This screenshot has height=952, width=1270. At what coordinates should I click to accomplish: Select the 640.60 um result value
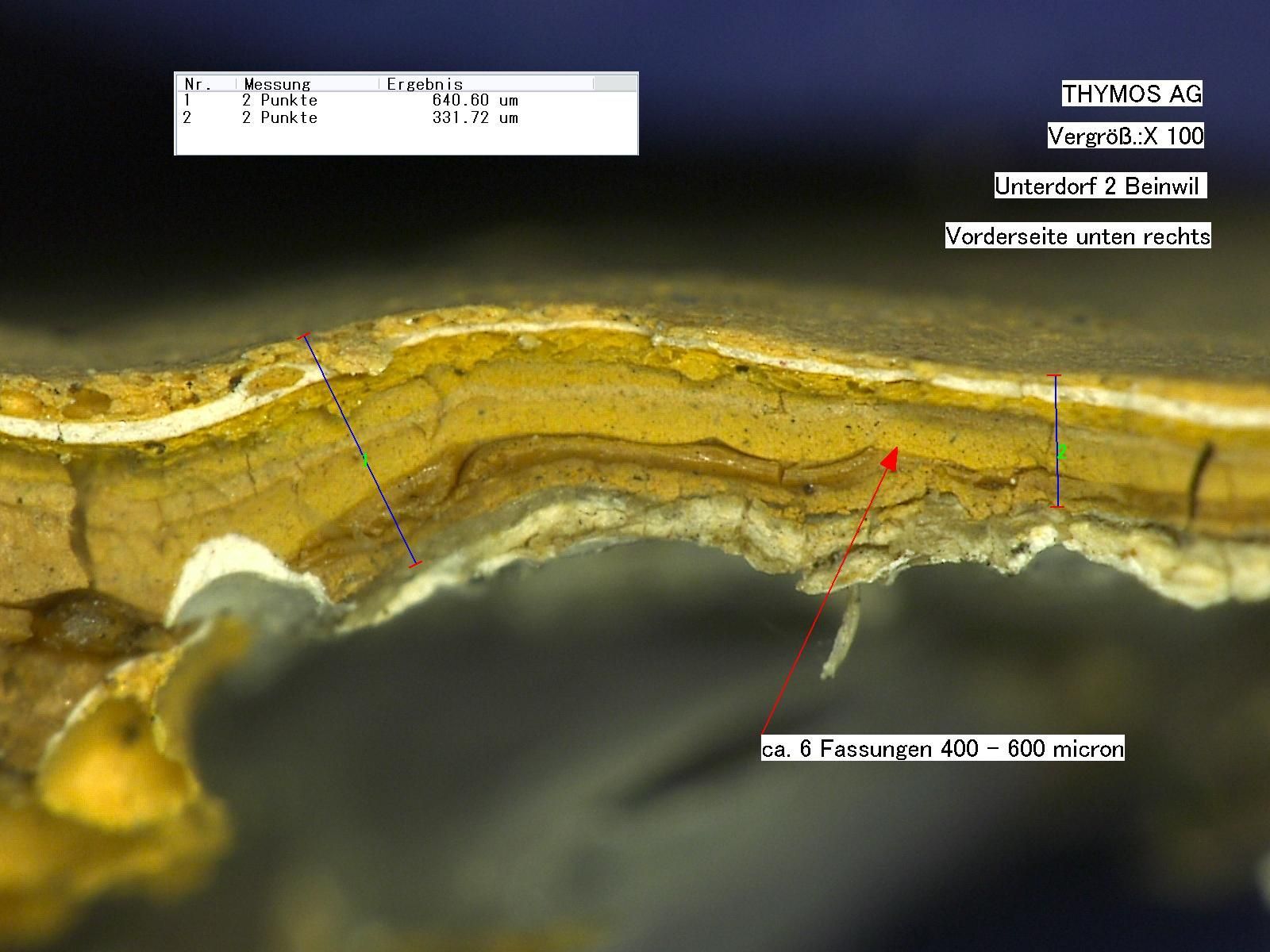(475, 101)
